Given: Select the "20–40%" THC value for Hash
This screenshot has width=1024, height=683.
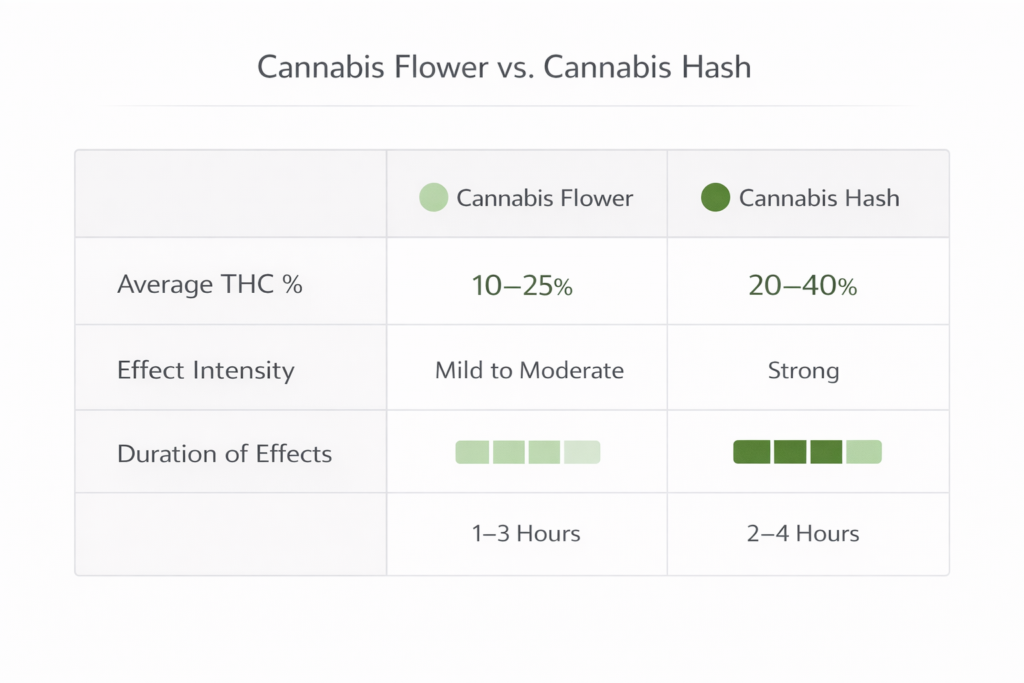Looking at the screenshot, I should click(802, 286).
